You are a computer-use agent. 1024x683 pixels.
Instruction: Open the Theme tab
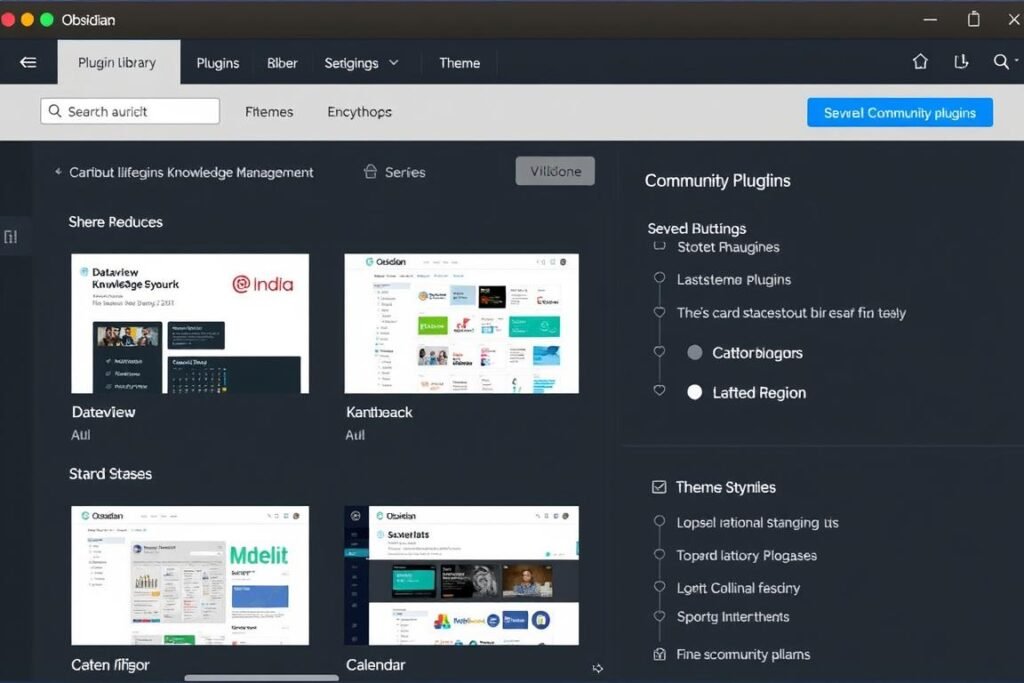pyautogui.click(x=459, y=62)
